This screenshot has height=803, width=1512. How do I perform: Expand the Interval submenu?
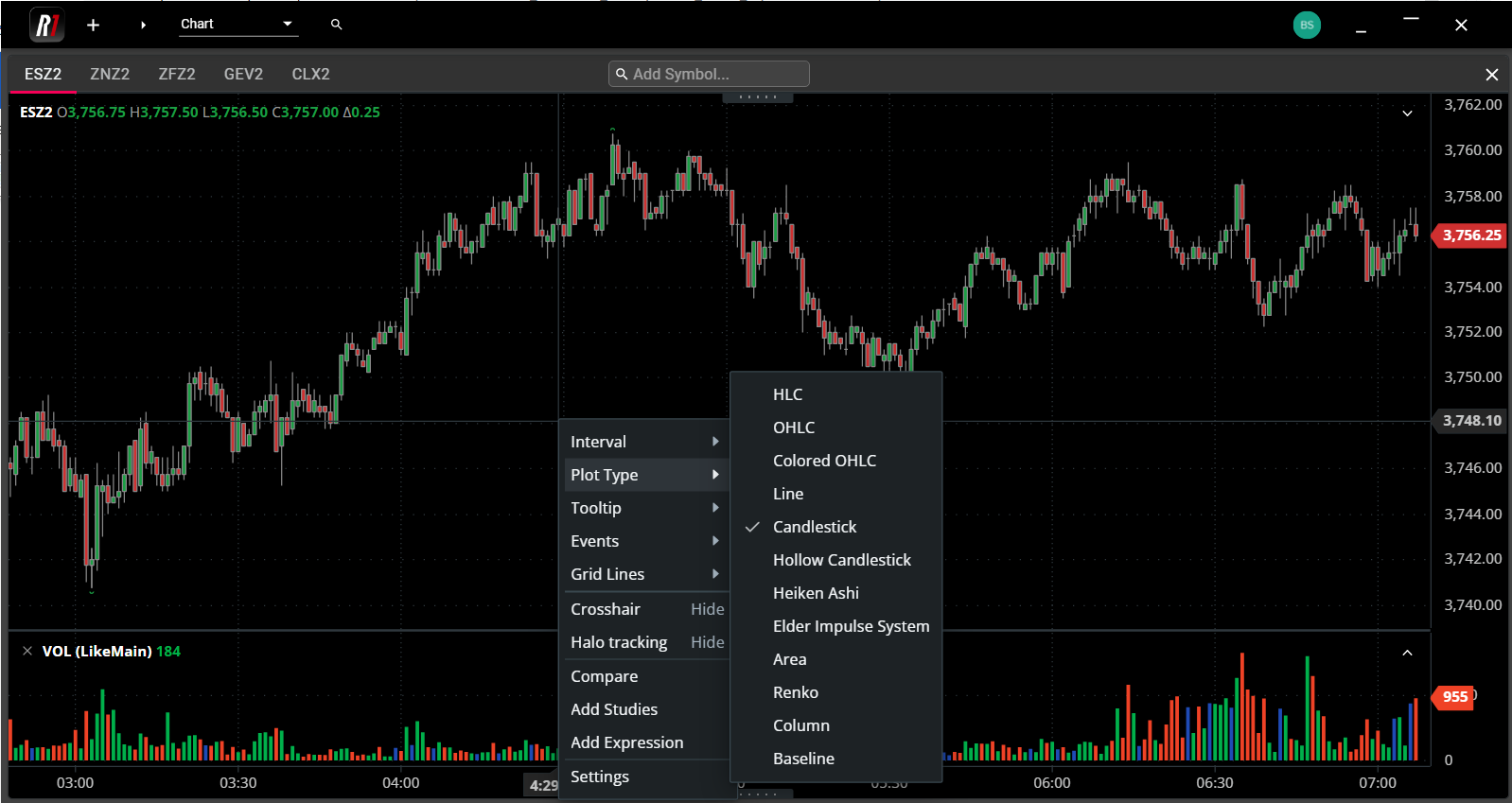click(646, 442)
